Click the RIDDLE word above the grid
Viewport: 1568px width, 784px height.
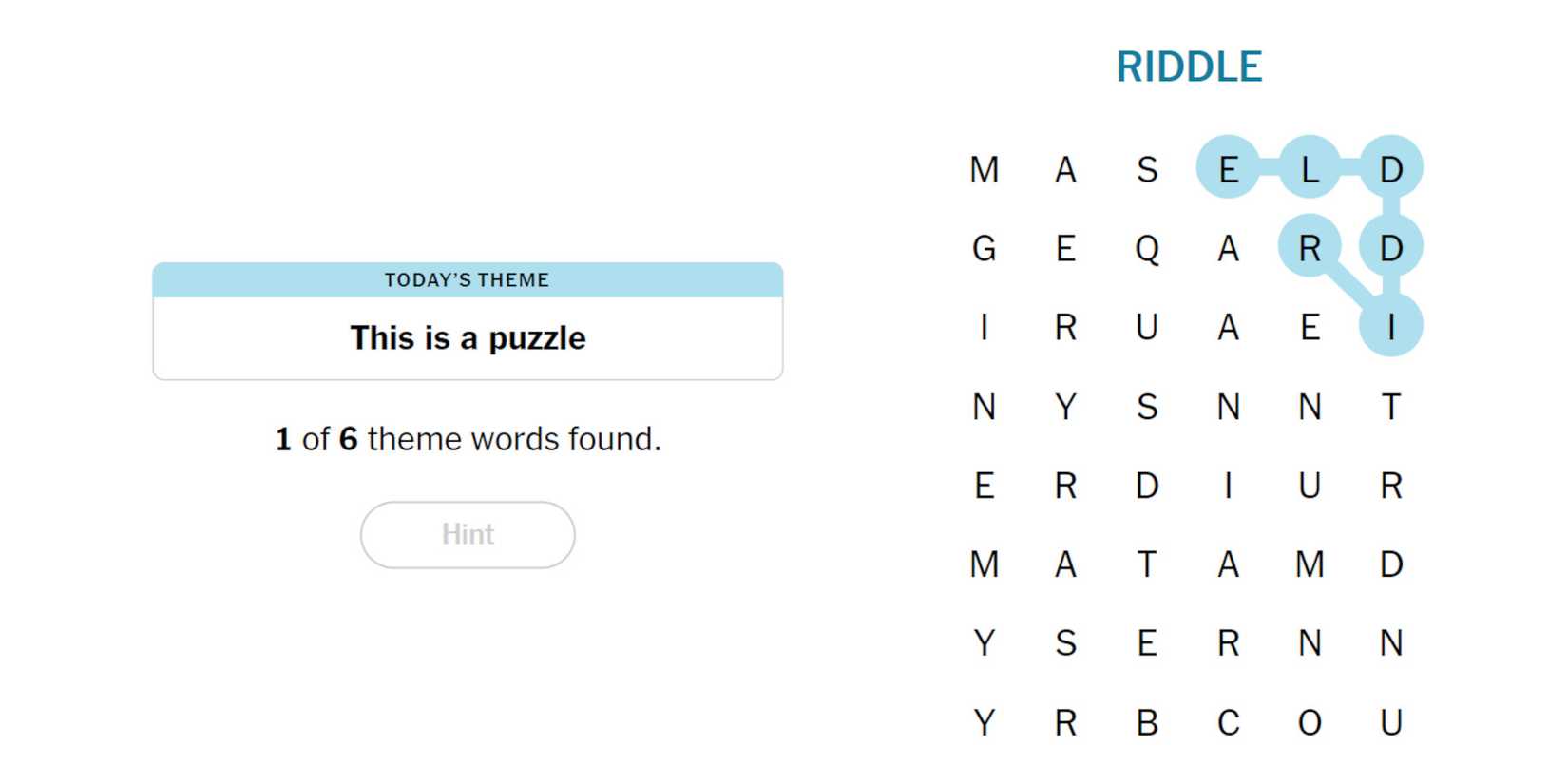tap(1189, 67)
